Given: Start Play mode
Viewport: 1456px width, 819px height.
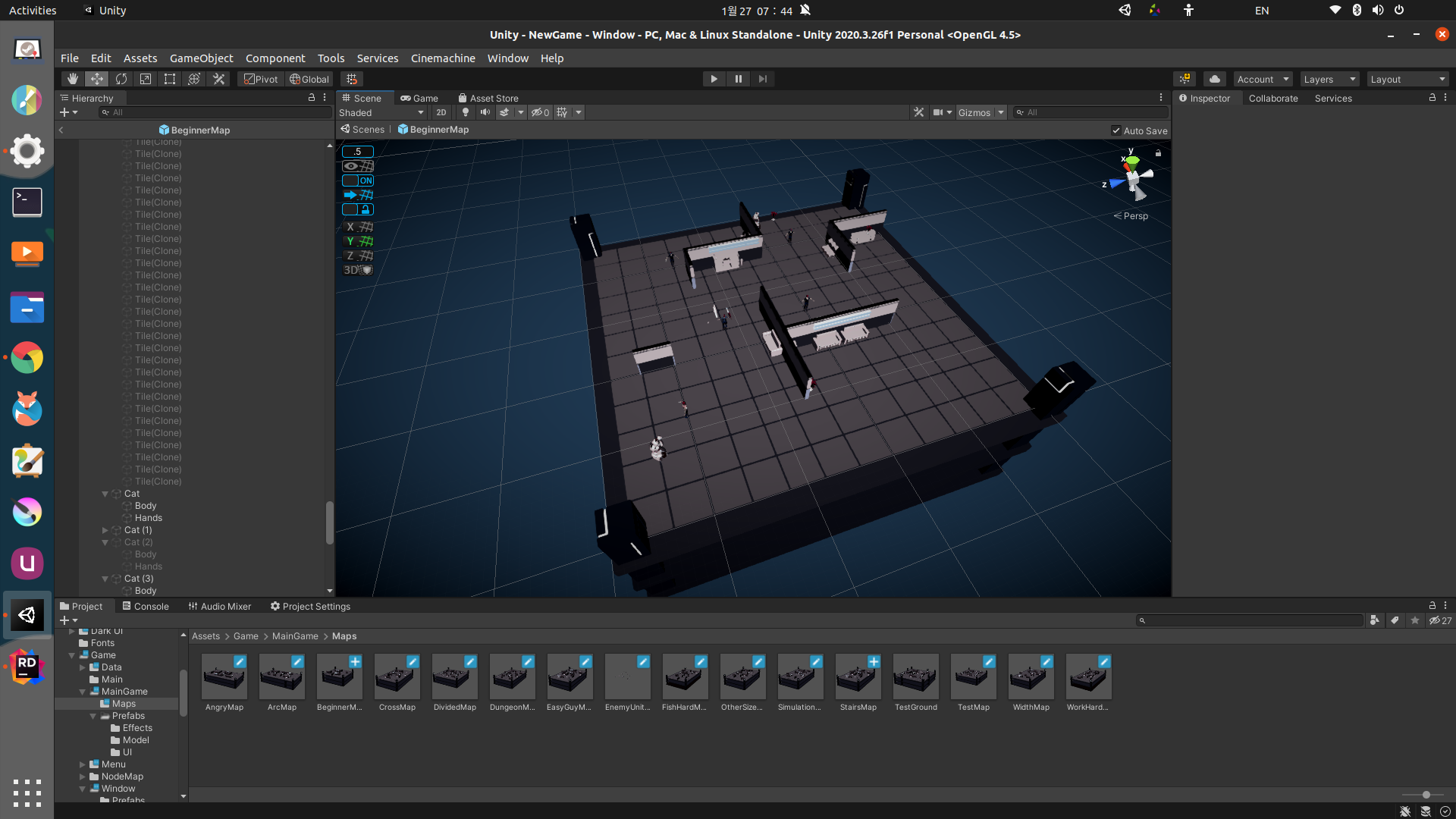Looking at the screenshot, I should pos(714,79).
